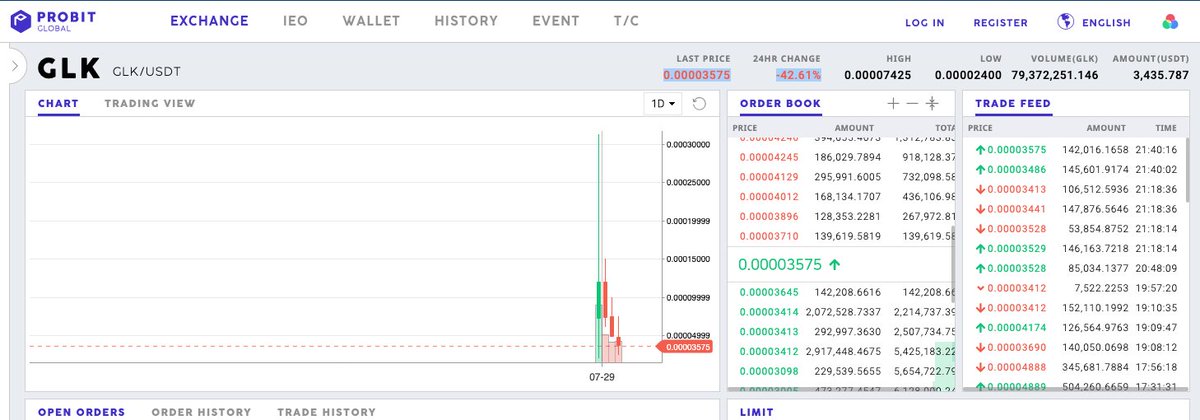
Task: Click the order book vertical scrollbar
Action: click(953, 265)
